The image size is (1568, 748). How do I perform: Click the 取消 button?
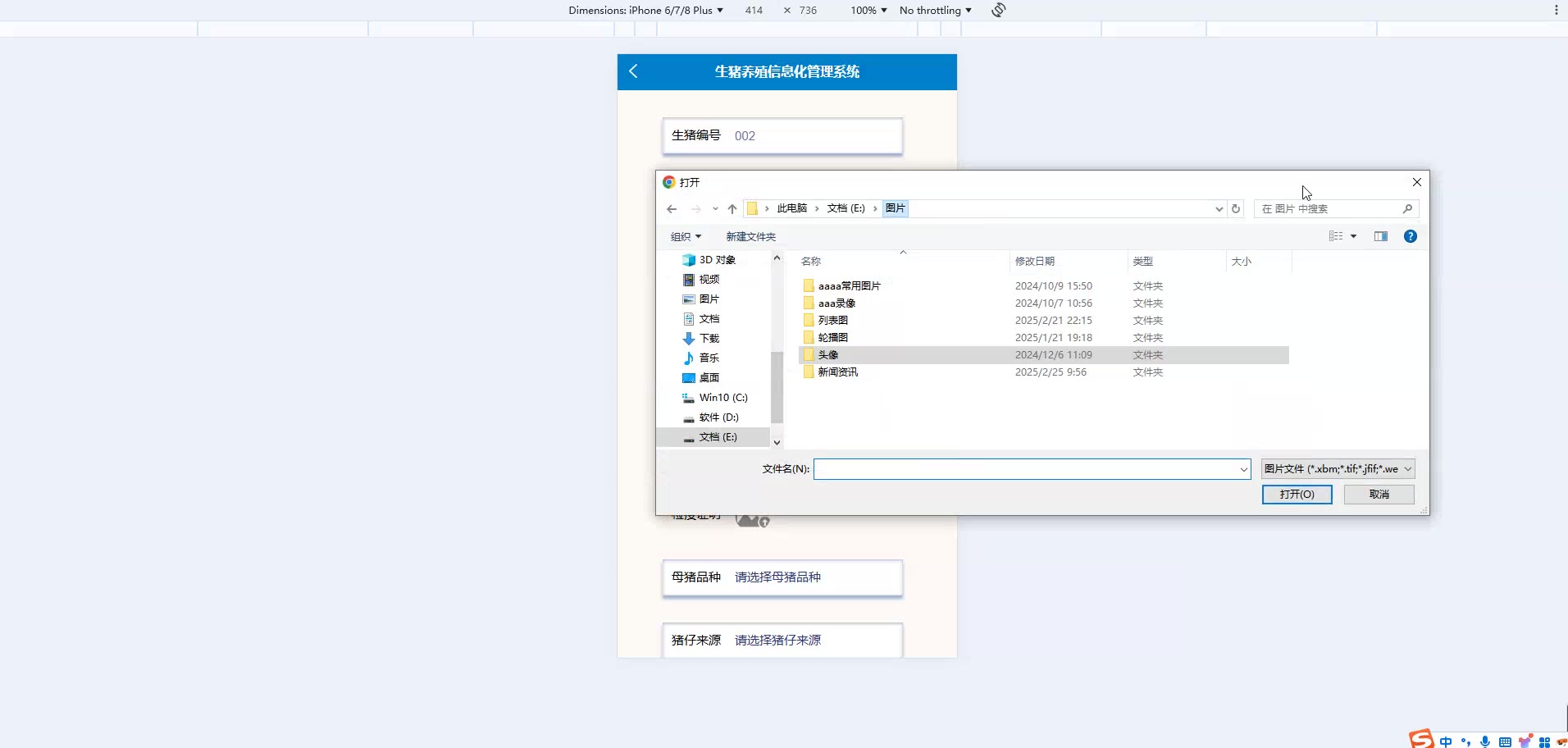tap(1379, 495)
